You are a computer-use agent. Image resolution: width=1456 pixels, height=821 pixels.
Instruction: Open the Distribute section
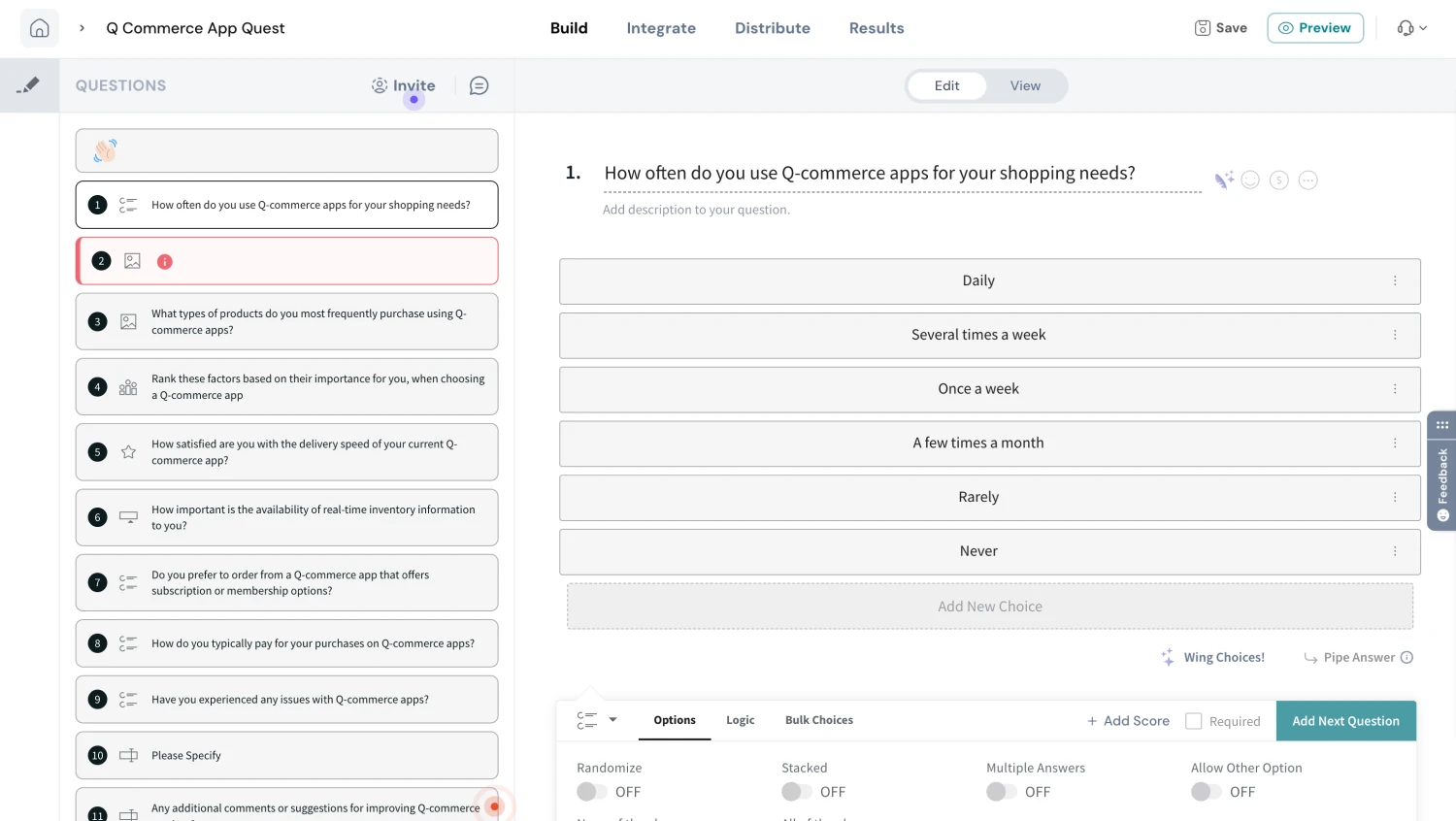click(773, 28)
